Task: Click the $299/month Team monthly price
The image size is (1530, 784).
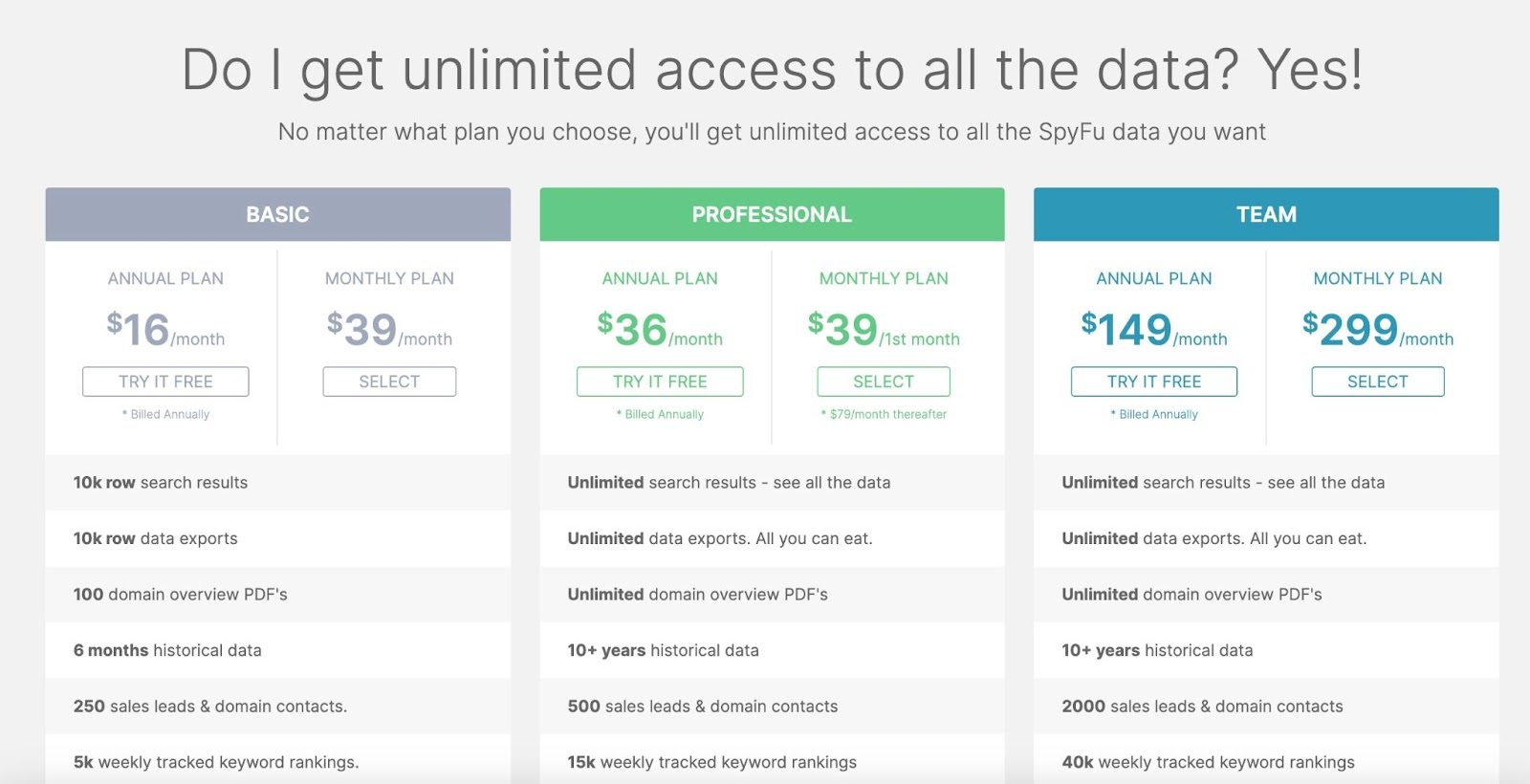Action: point(1378,330)
